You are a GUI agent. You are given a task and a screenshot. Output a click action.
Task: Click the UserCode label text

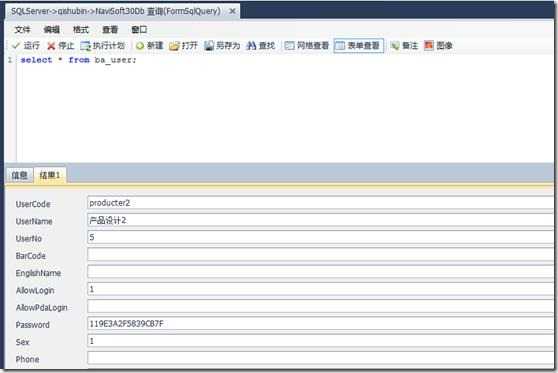point(33,204)
